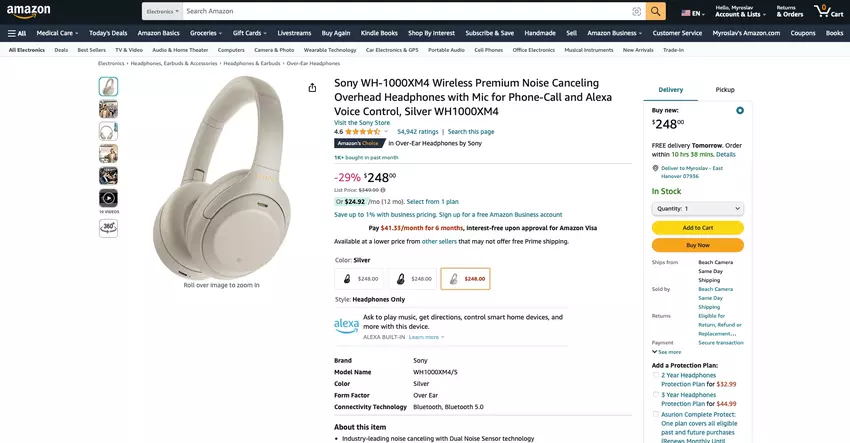The width and height of the screenshot is (850, 443).
Task: Click the Add to Cart button
Action: point(697,228)
